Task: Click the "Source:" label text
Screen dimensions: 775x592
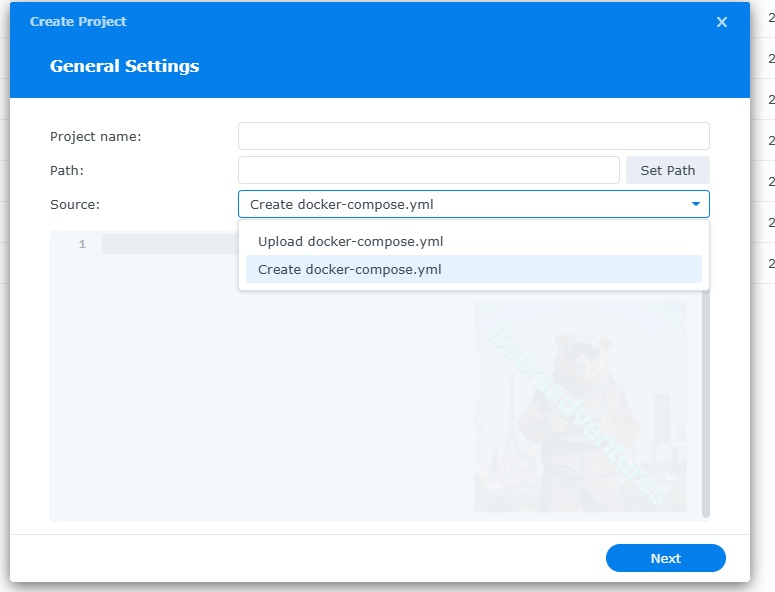Action: coord(75,204)
